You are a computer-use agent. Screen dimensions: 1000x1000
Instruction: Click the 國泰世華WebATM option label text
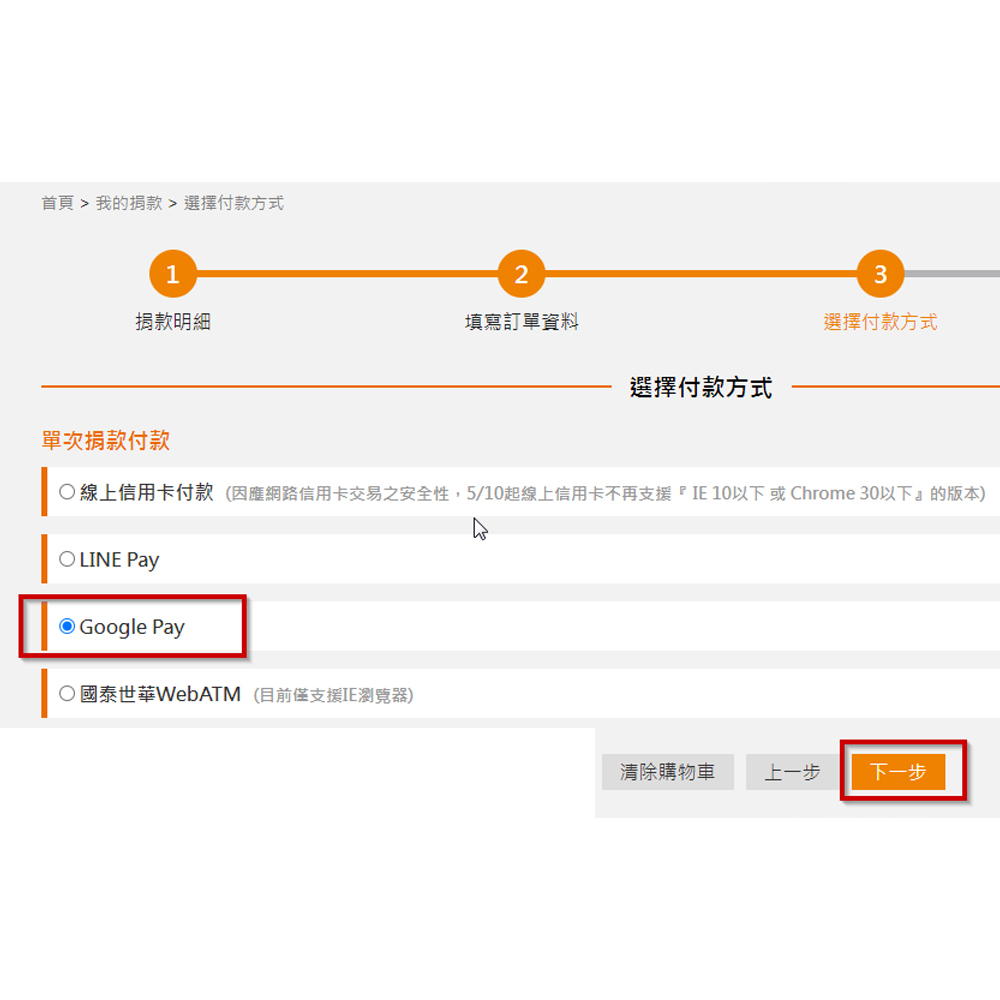click(160, 694)
